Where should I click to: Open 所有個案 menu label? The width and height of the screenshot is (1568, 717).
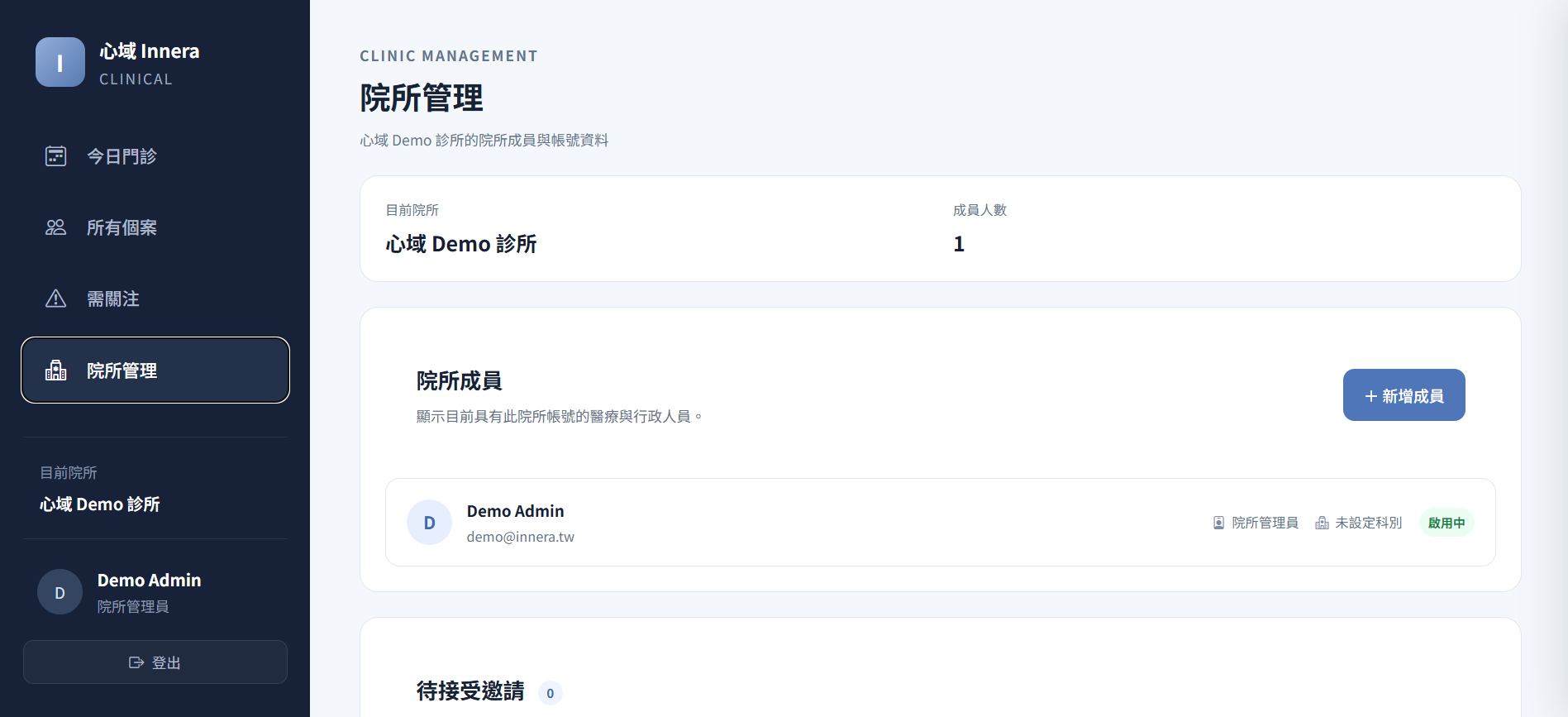tap(122, 227)
